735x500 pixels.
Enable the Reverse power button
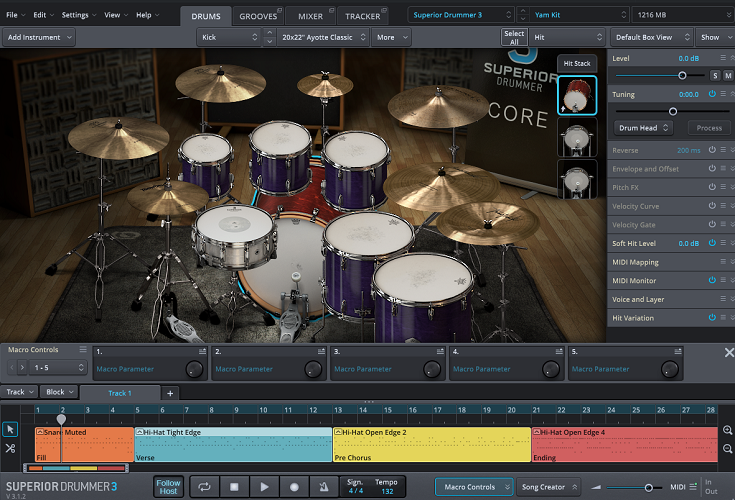(x=712, y=150)
